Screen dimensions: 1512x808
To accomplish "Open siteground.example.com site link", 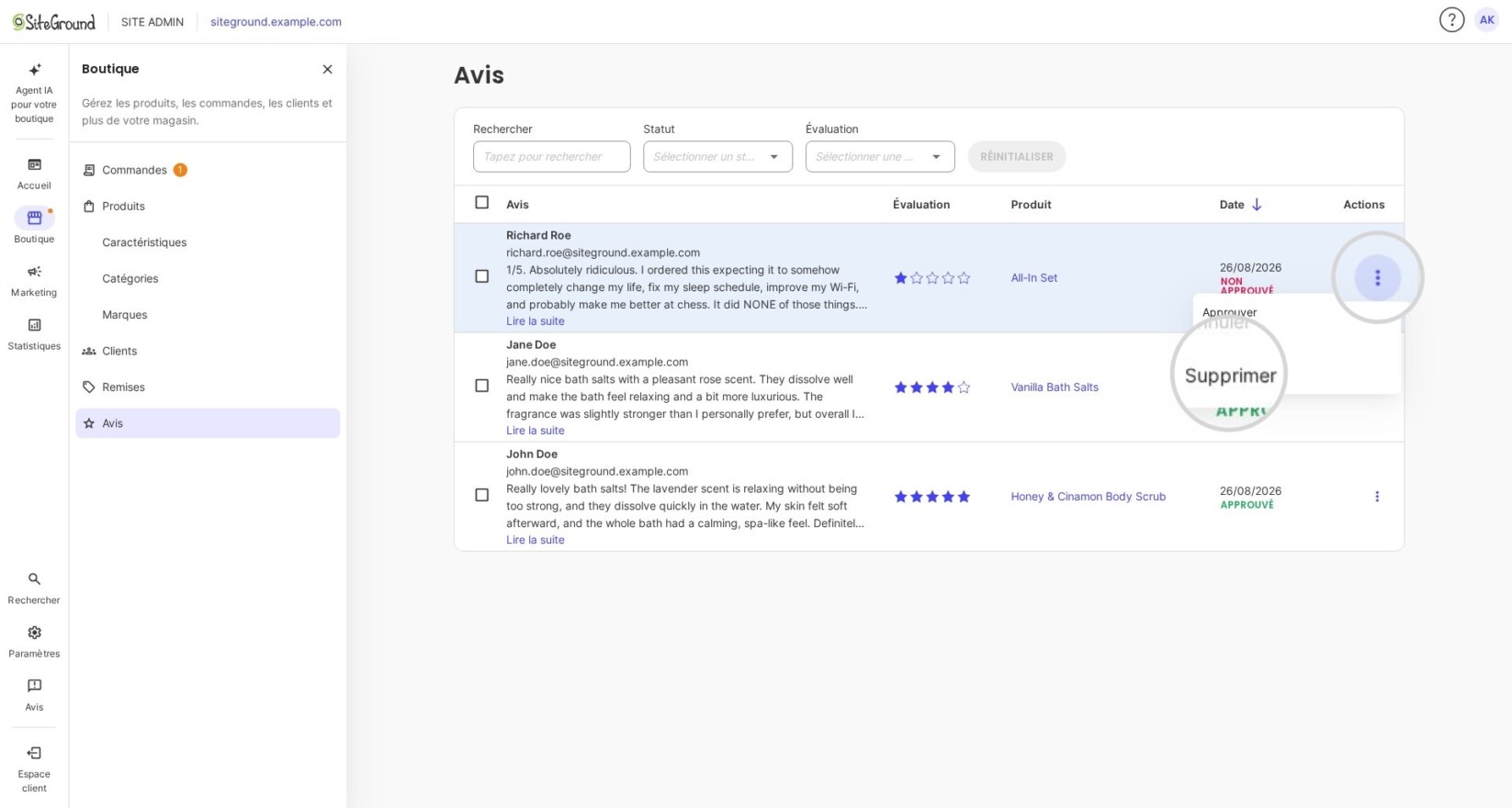I will coord(276,22).
